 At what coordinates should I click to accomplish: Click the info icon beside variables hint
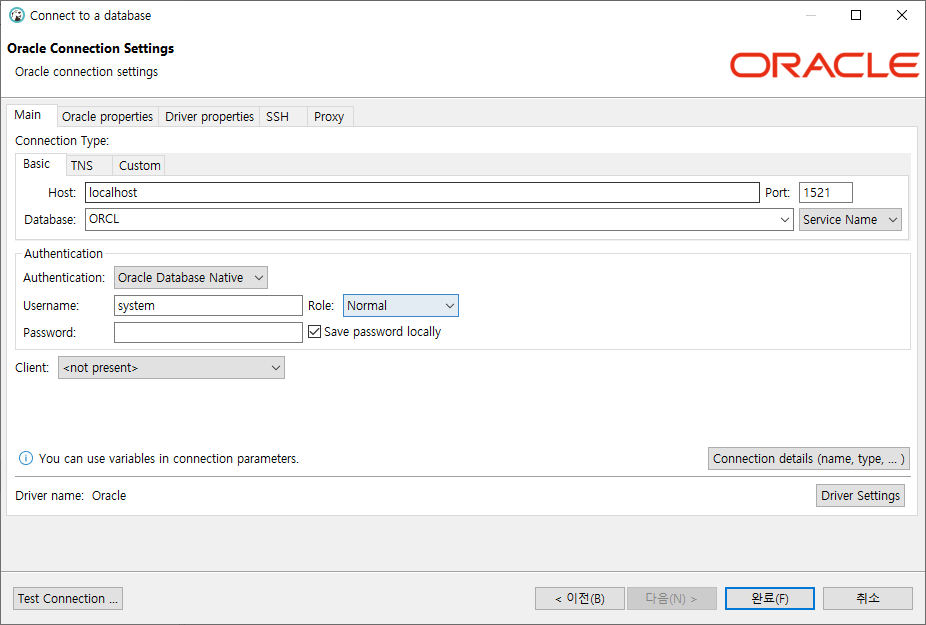(26, 458)
